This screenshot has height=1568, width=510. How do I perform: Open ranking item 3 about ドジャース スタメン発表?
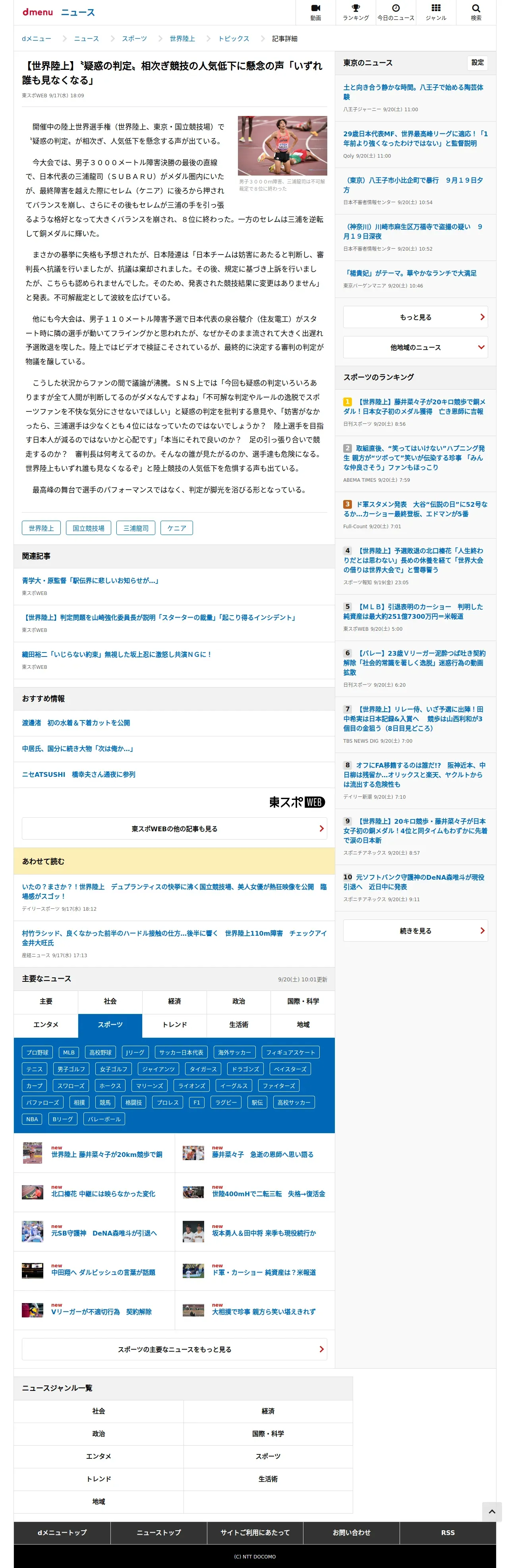click(x=415, y=509)
